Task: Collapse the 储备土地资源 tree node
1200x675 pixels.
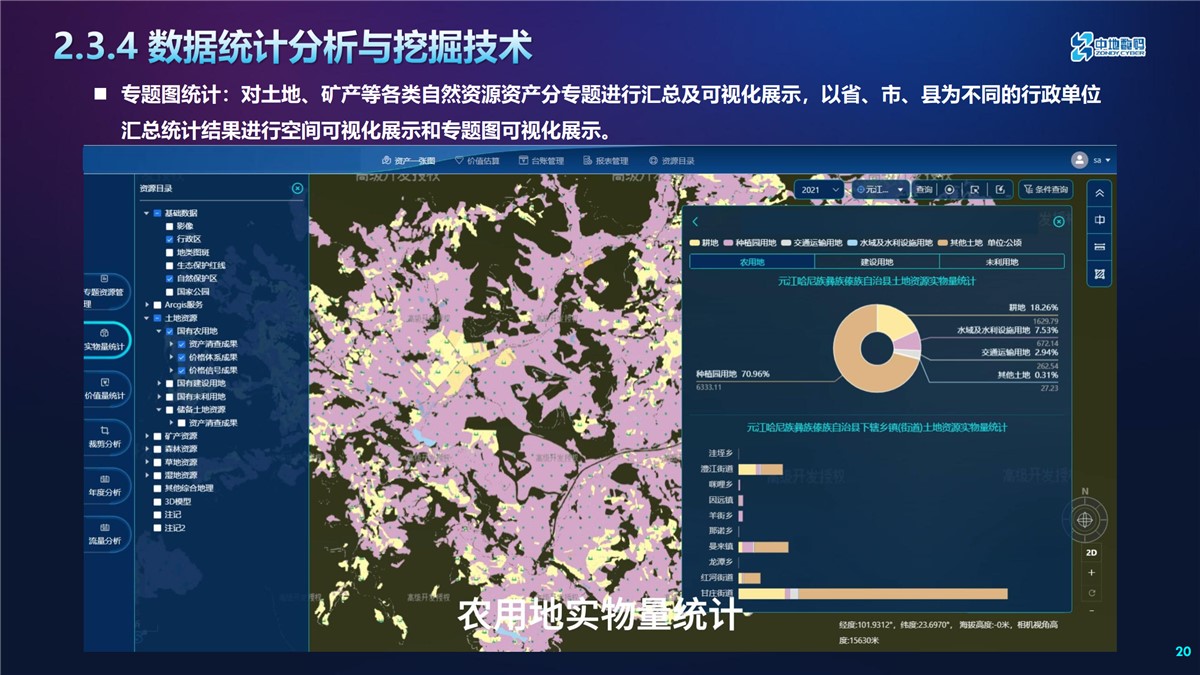Action: pos(158,409)
